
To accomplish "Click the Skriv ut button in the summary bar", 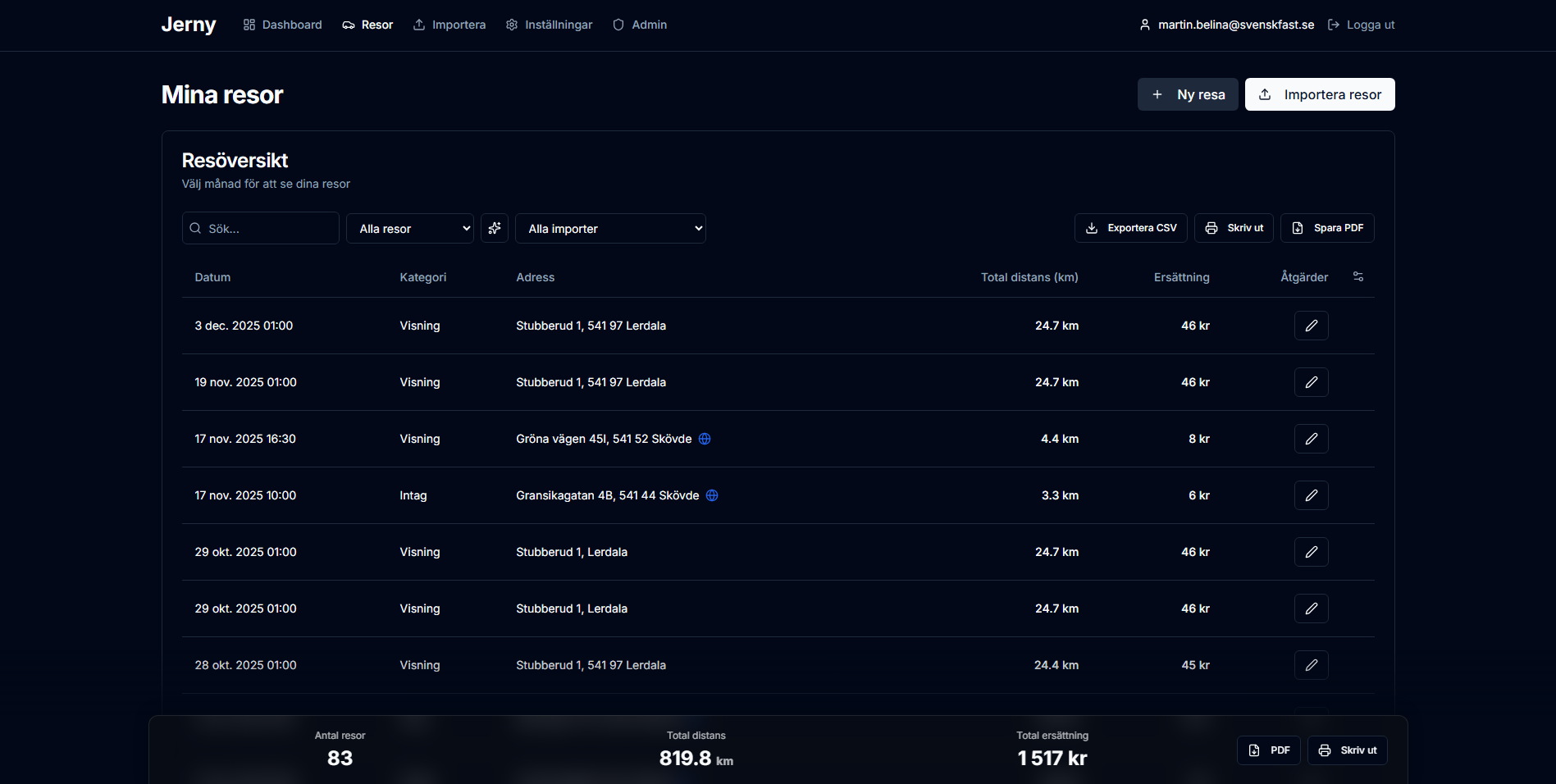I will [1347, 750].
